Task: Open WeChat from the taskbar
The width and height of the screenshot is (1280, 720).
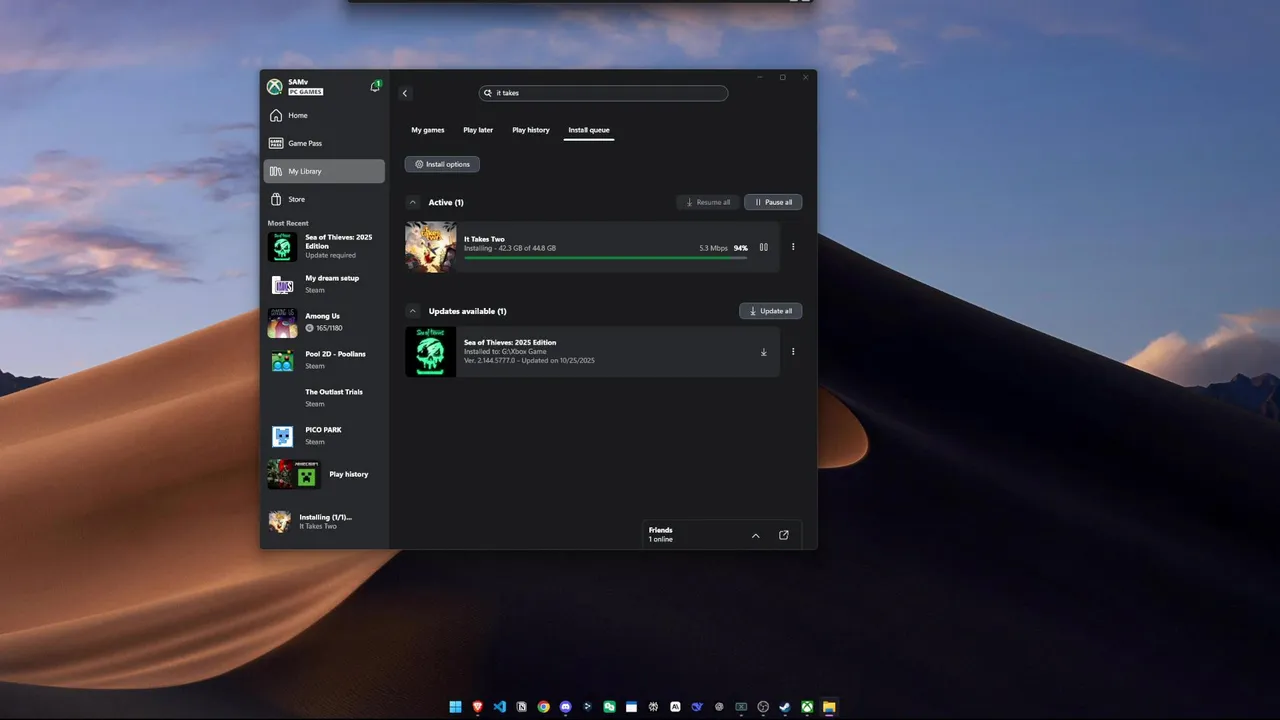Action: pos(609,707)
